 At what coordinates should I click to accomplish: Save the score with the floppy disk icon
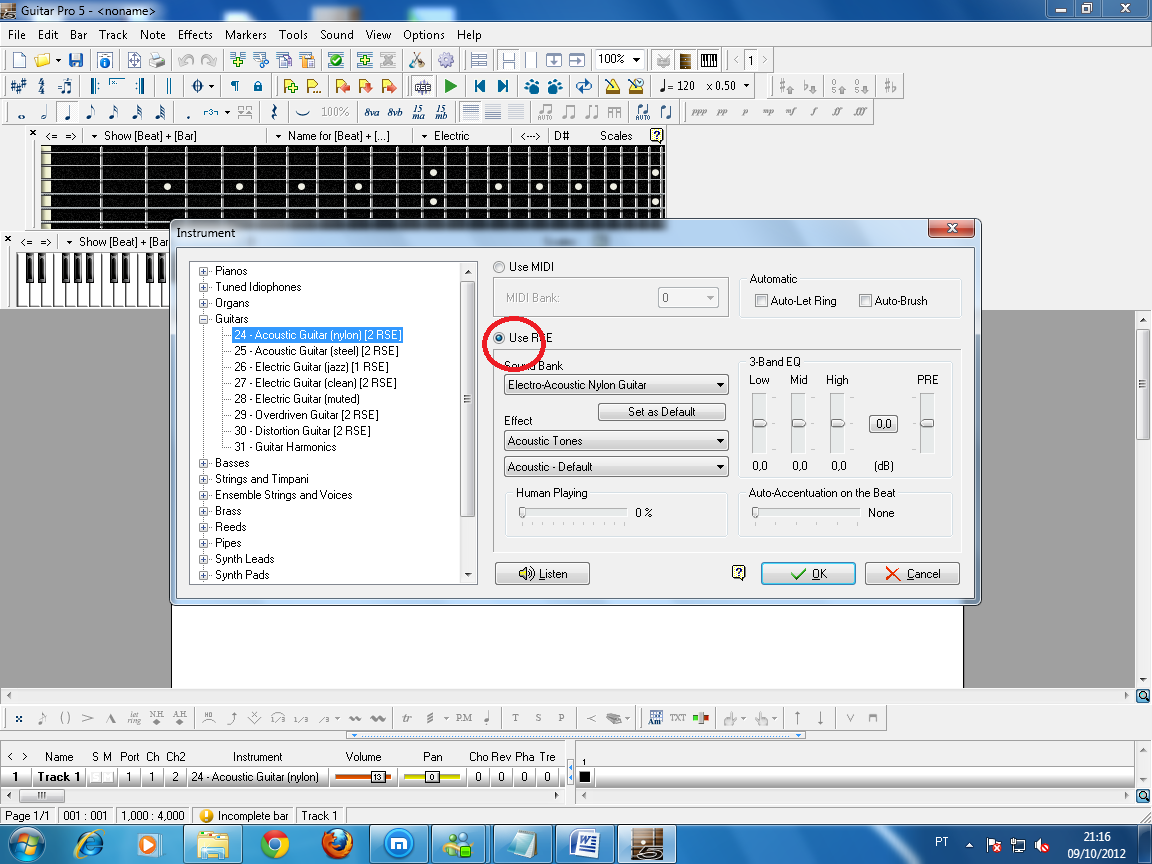point(75,60)
